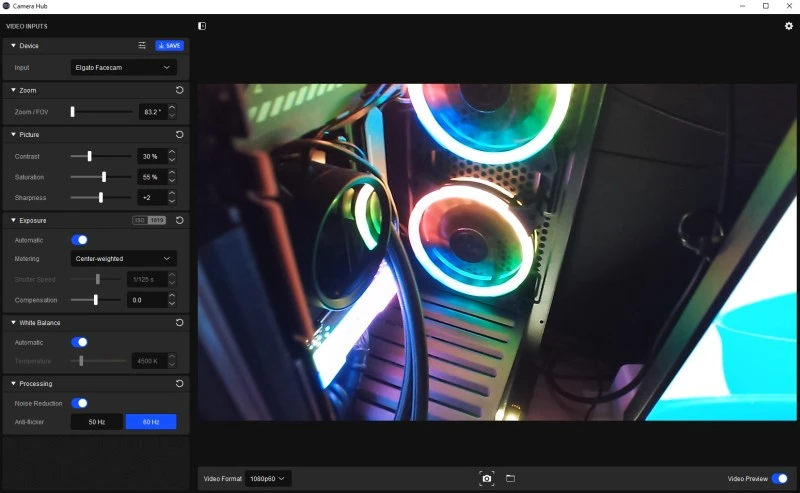Click the camera video preview image

coord(497,252)
